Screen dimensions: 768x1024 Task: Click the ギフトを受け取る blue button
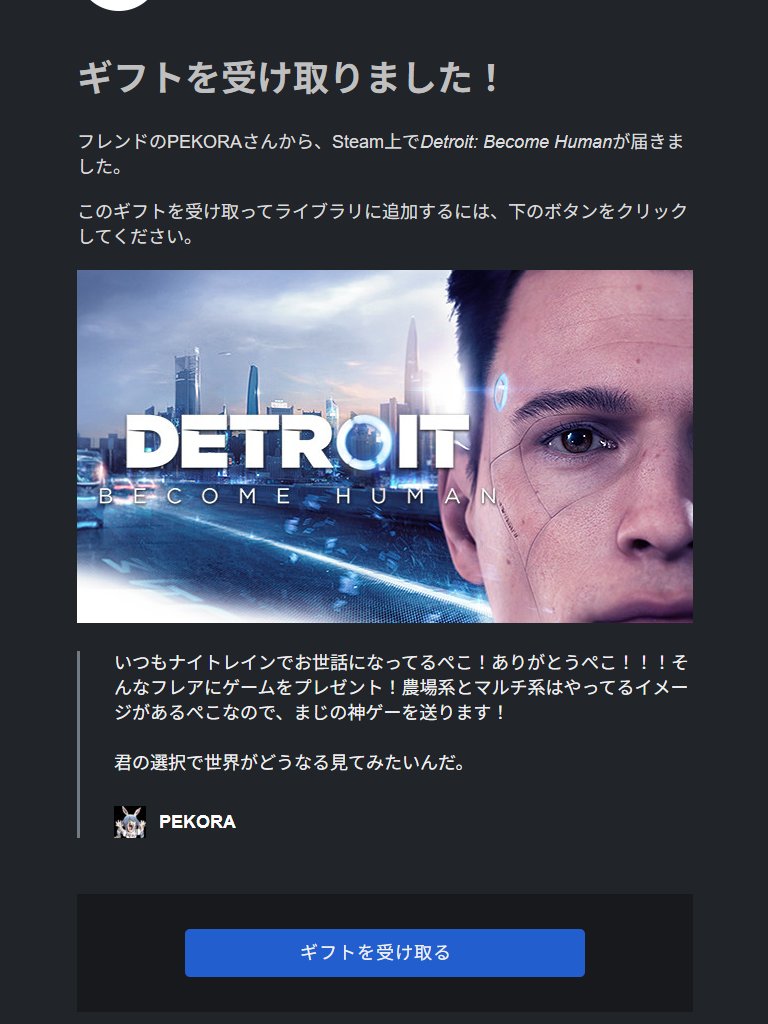coord(385,953)
